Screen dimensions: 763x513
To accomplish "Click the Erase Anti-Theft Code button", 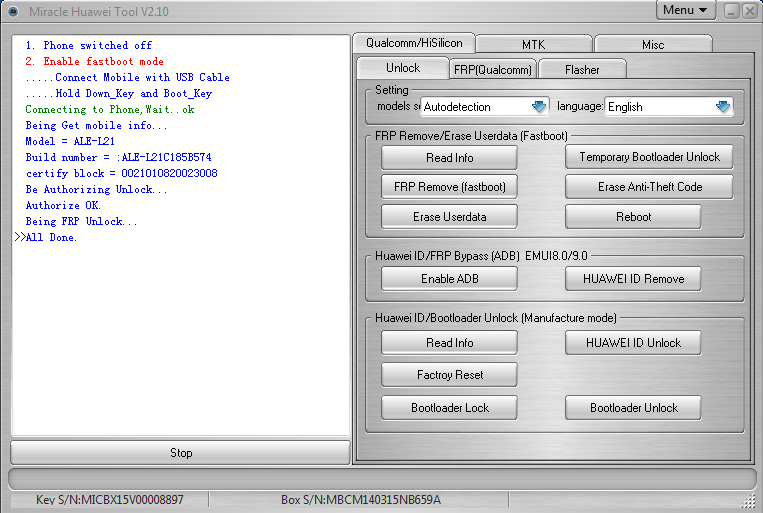I will (x=649, y=187).
